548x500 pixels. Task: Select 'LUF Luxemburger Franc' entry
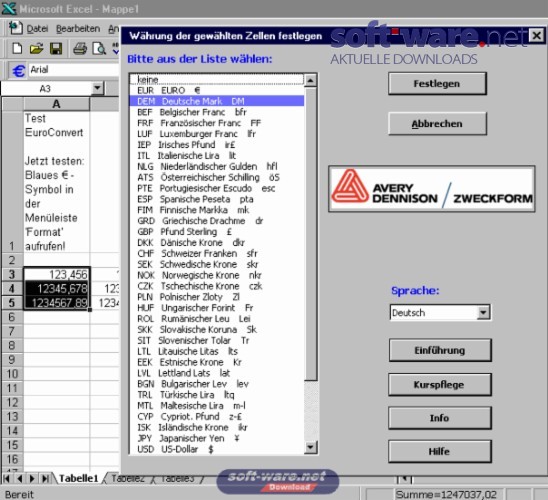217,134
